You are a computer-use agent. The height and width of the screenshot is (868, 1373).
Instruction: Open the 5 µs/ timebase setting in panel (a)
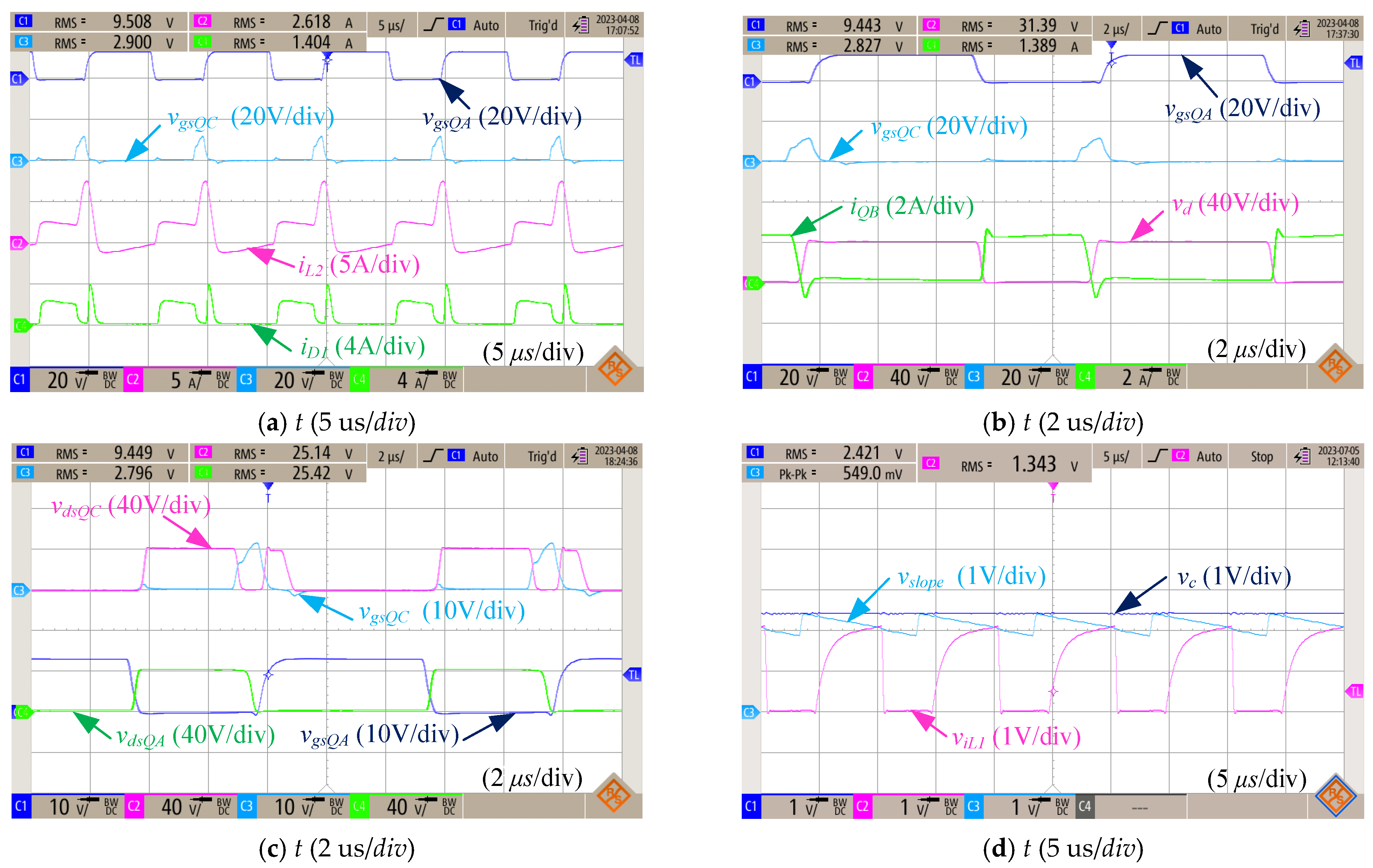[391, 26]
